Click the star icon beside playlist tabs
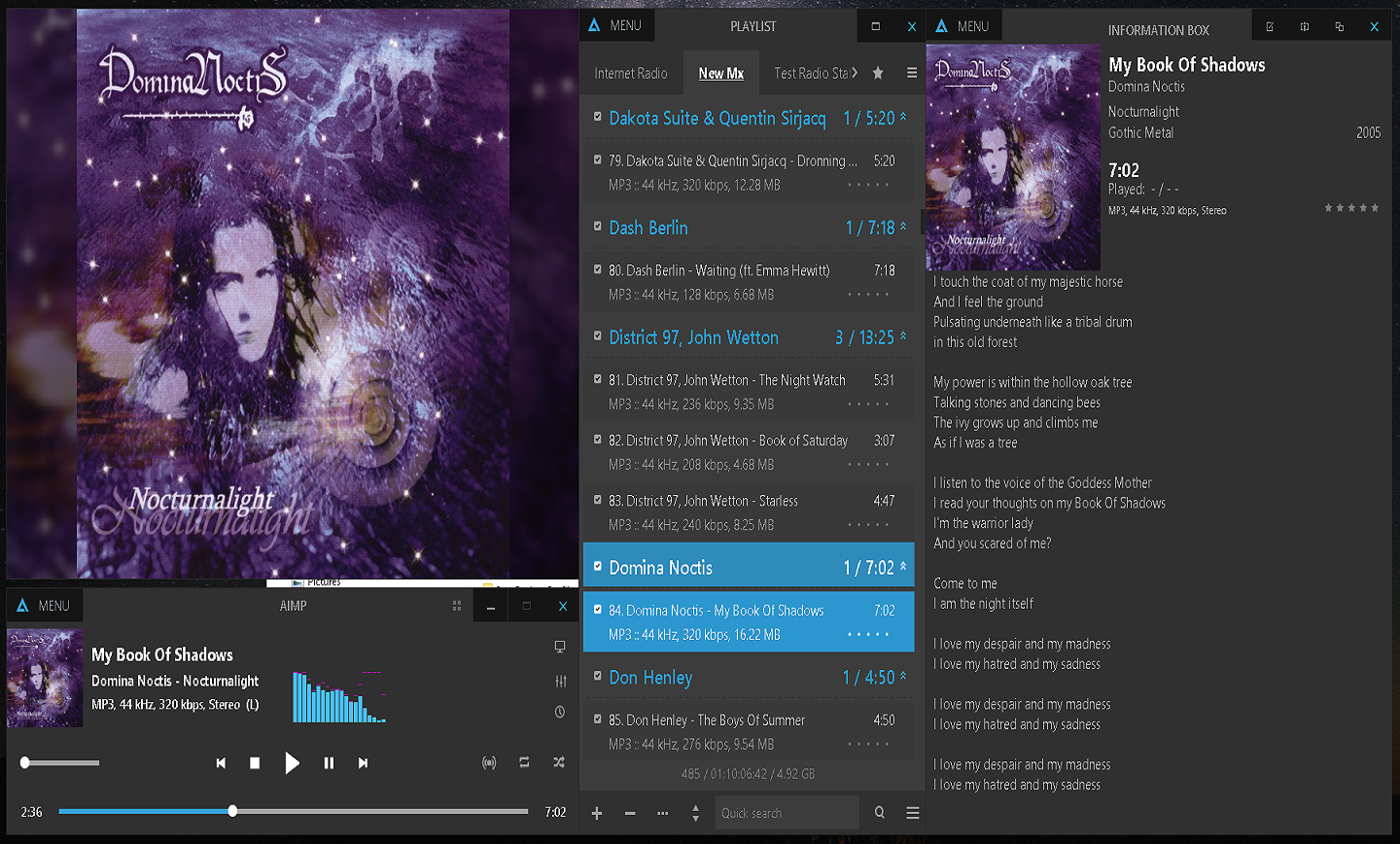Image resolution: width=1400 pixels, height=844 pixels. coord(878,73)
